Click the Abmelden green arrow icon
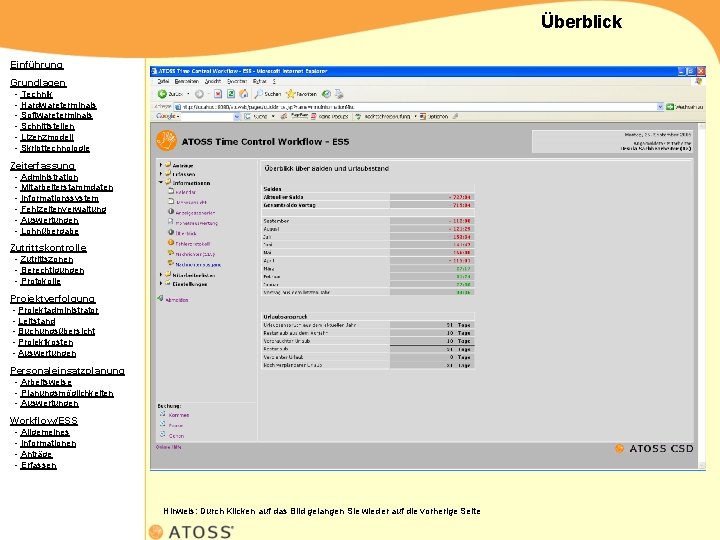 [160, 298]
